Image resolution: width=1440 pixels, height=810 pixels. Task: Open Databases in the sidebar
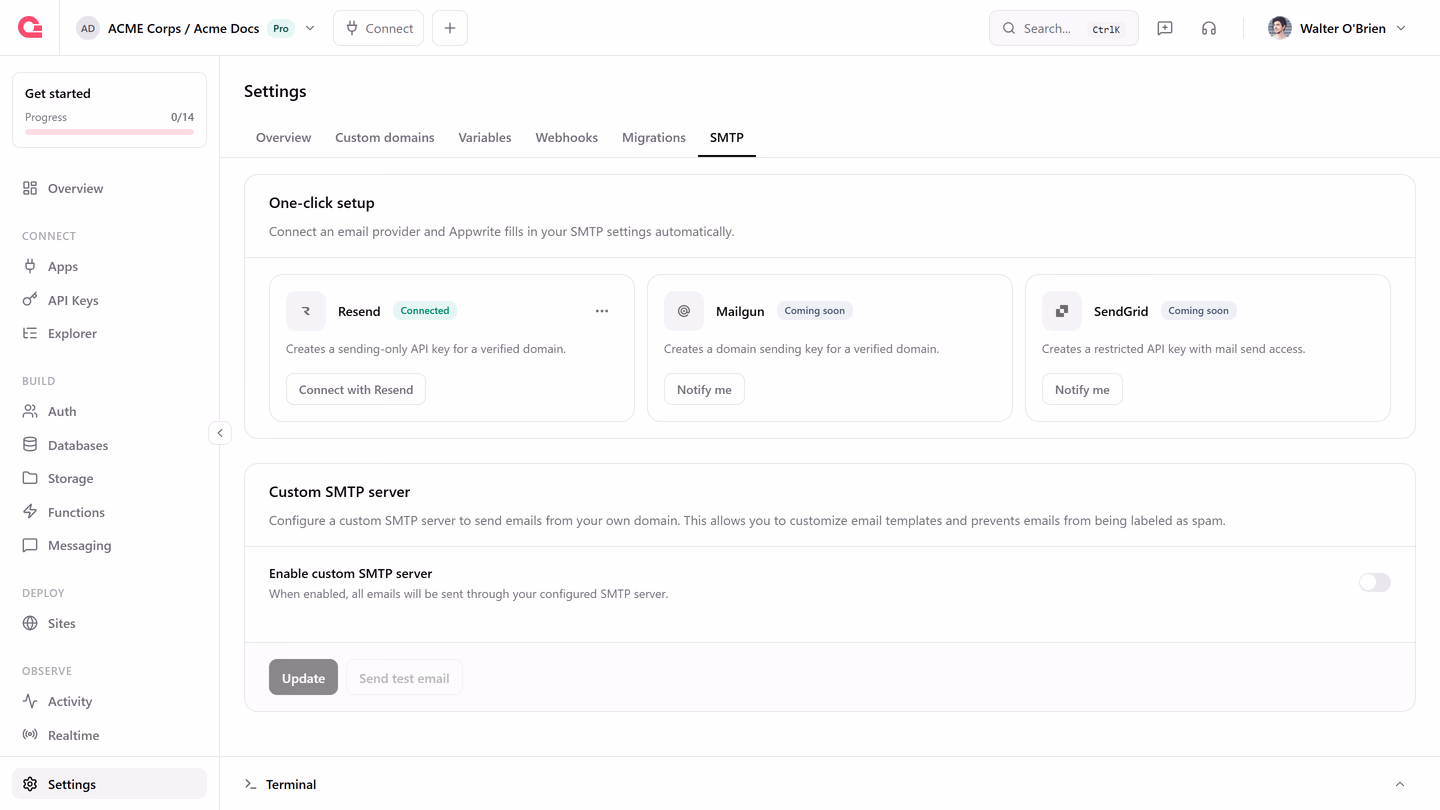pyautogui.click(x=109, y=445)
